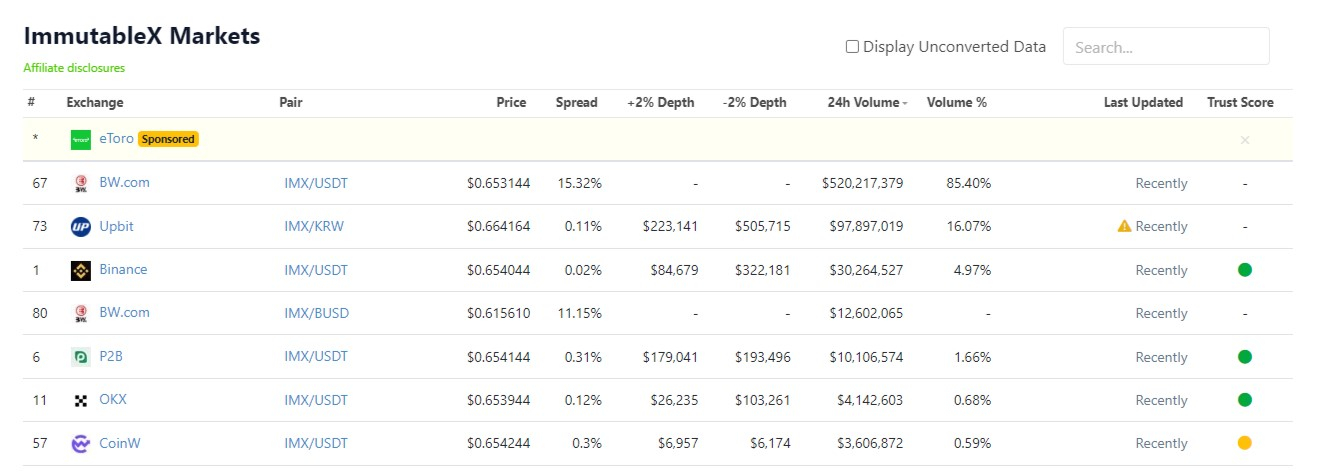Click the Sponsored badge
The height and width of the screenshot is (475, 1325).
coord(168,139)
